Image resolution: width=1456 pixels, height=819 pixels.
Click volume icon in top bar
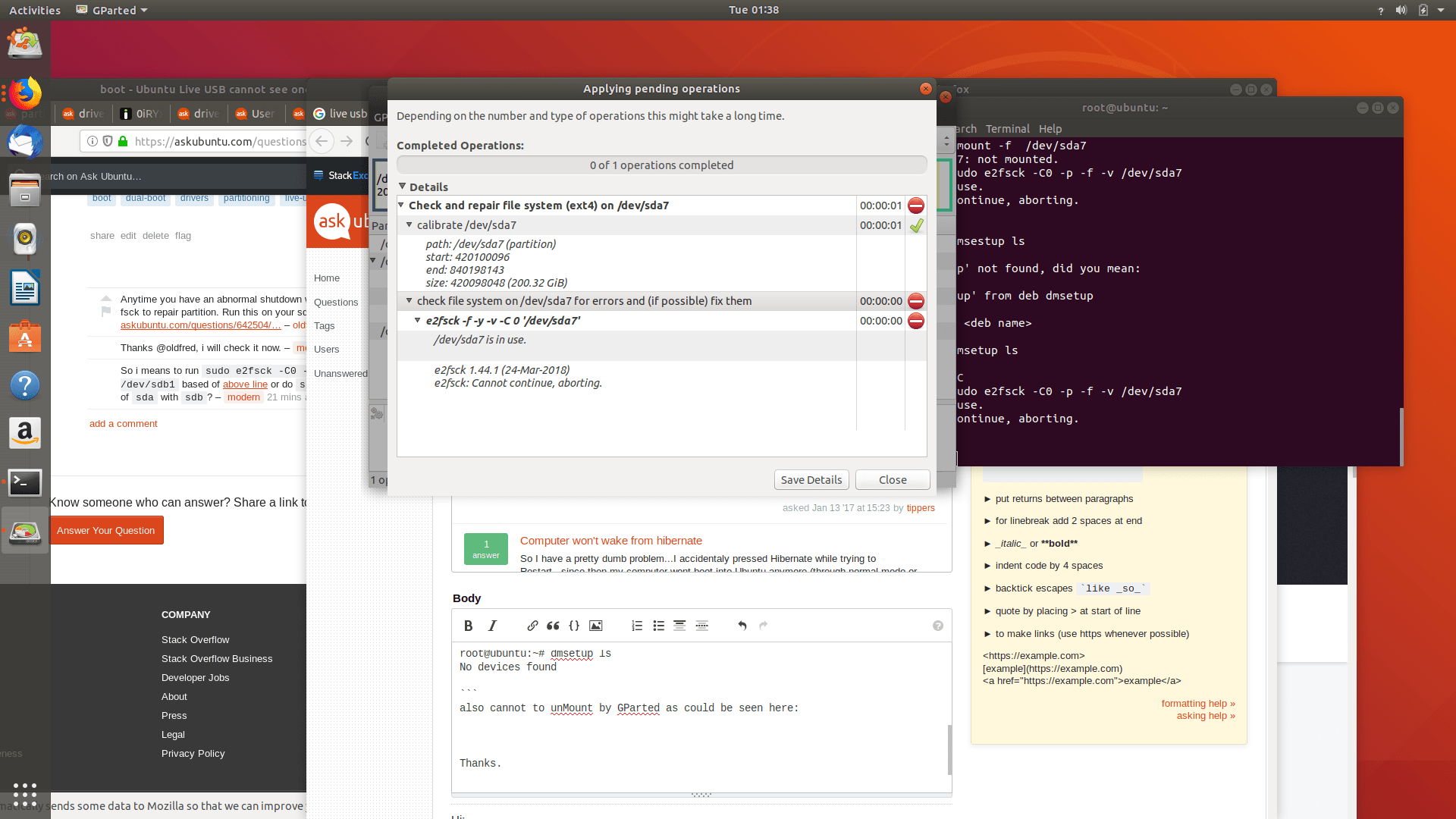1401,10
